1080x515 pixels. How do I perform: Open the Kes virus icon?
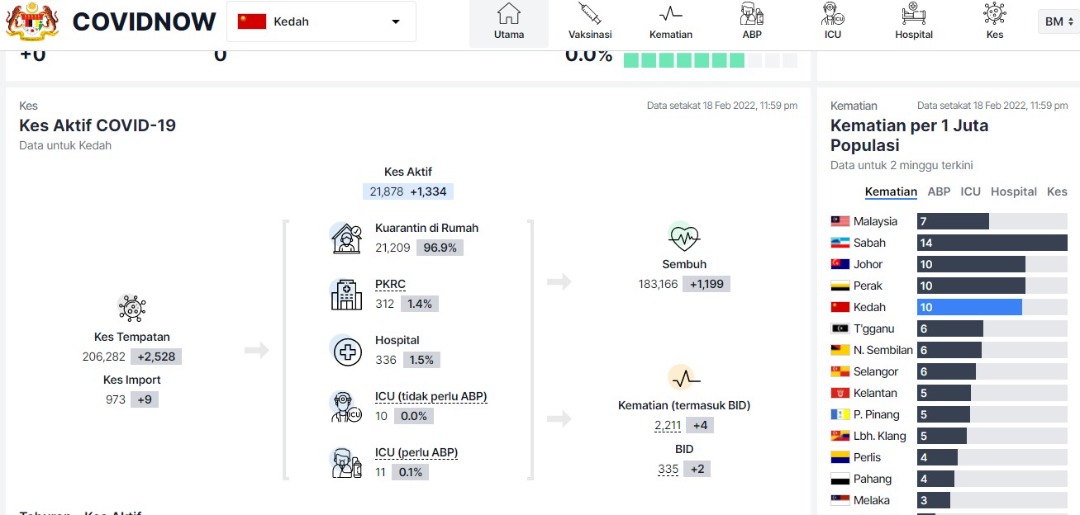[x=995, y=13]
